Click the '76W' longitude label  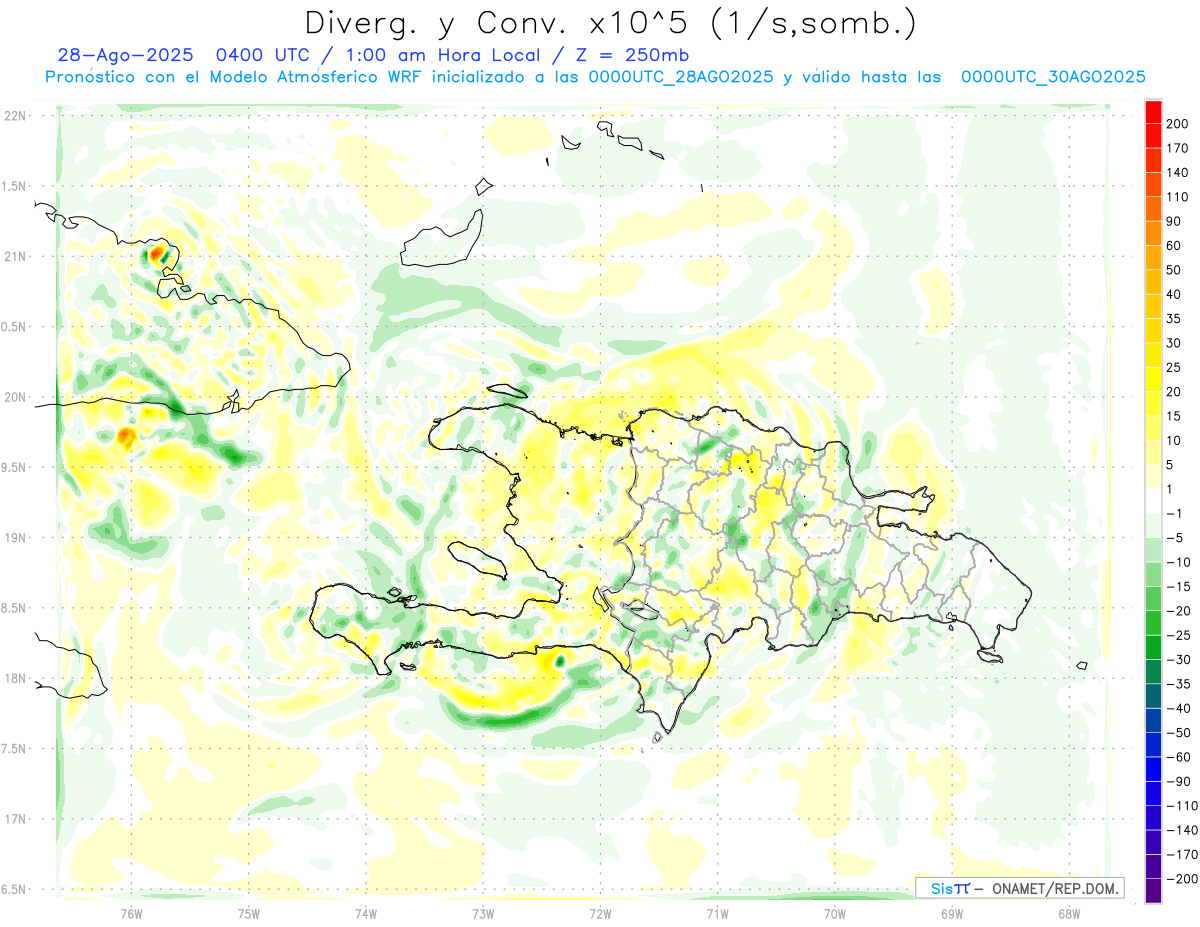tap(131, 912)
